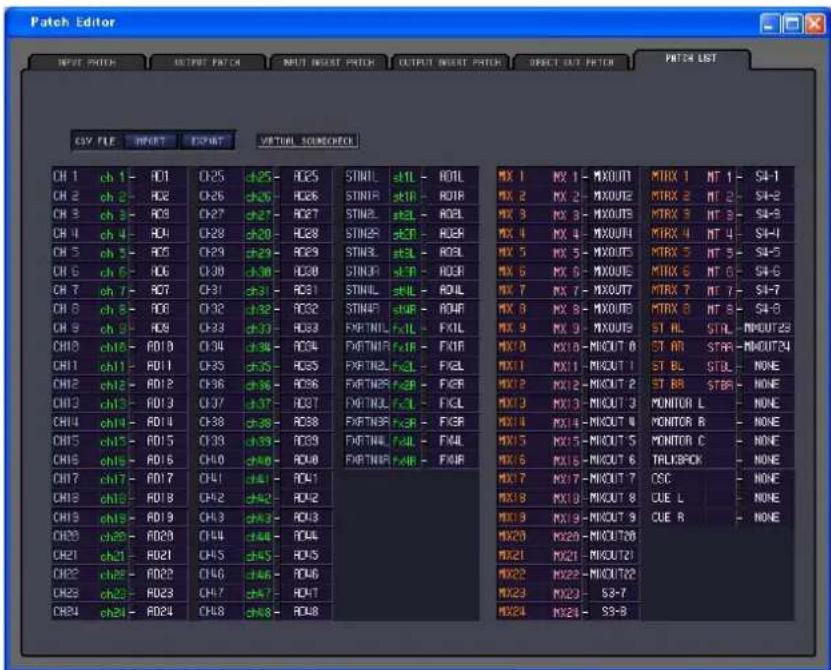831x670 pixels.
Task: Click S4-4 patch in MTRX 4 row
Action: [x=767, y=234]
